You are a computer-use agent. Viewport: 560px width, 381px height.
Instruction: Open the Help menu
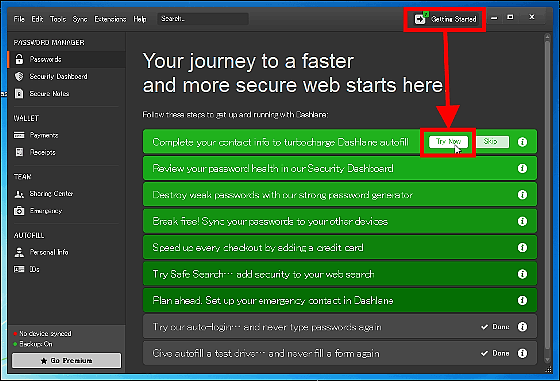point(140,19)
